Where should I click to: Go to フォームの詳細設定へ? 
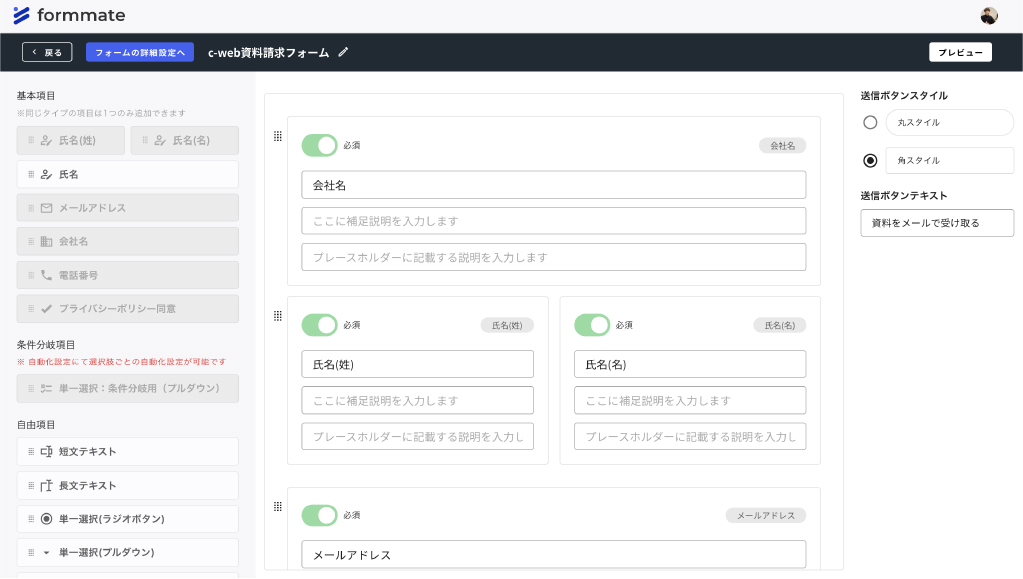(140, 52)
